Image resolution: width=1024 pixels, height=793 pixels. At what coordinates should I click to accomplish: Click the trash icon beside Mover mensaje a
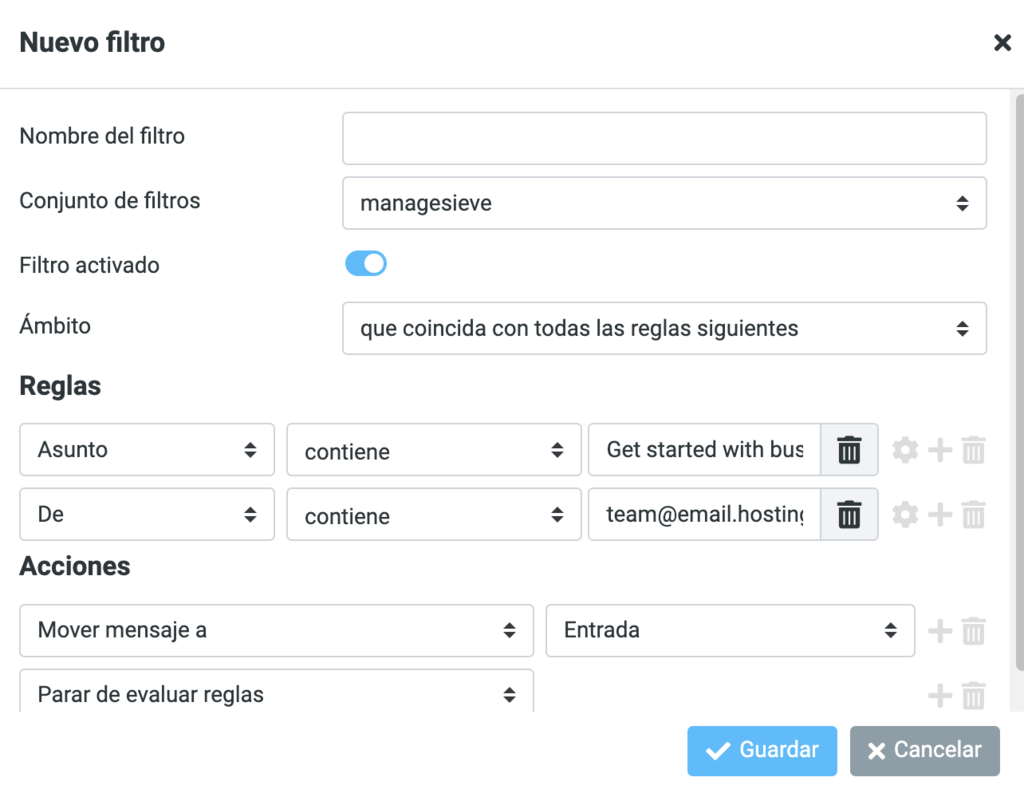[x=974, y=631]
